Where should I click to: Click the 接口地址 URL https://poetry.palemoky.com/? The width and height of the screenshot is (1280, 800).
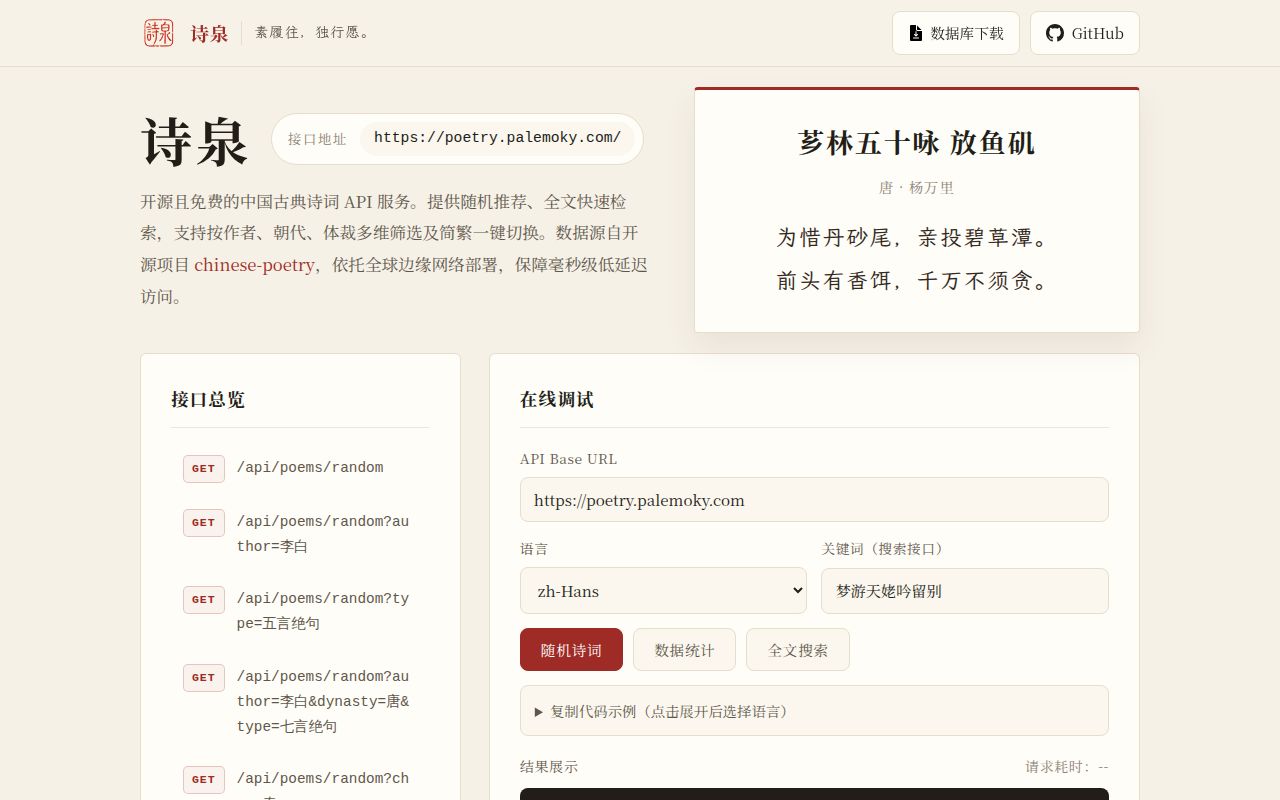497,138
